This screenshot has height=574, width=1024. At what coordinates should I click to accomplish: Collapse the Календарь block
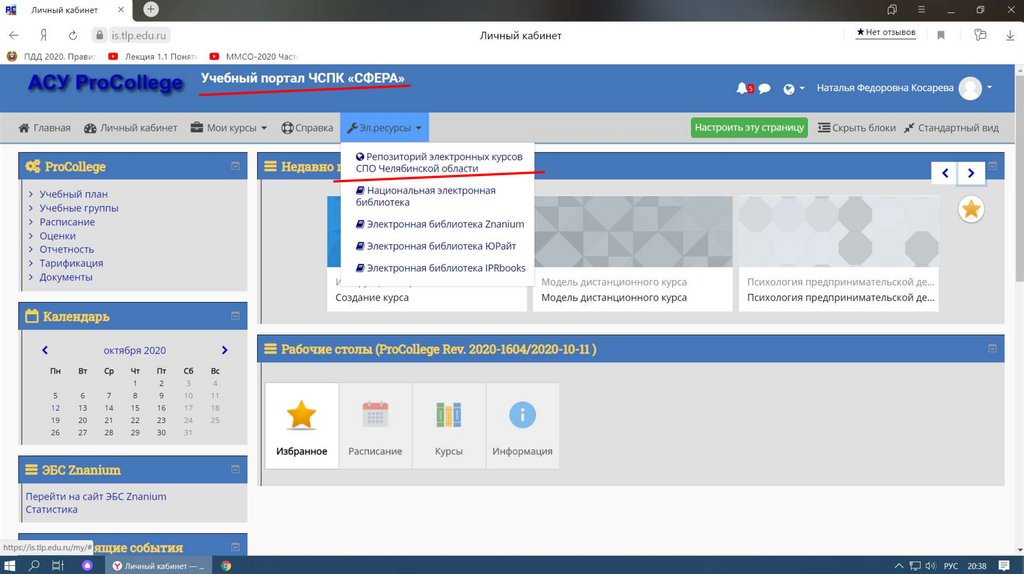tap(235, 315)
